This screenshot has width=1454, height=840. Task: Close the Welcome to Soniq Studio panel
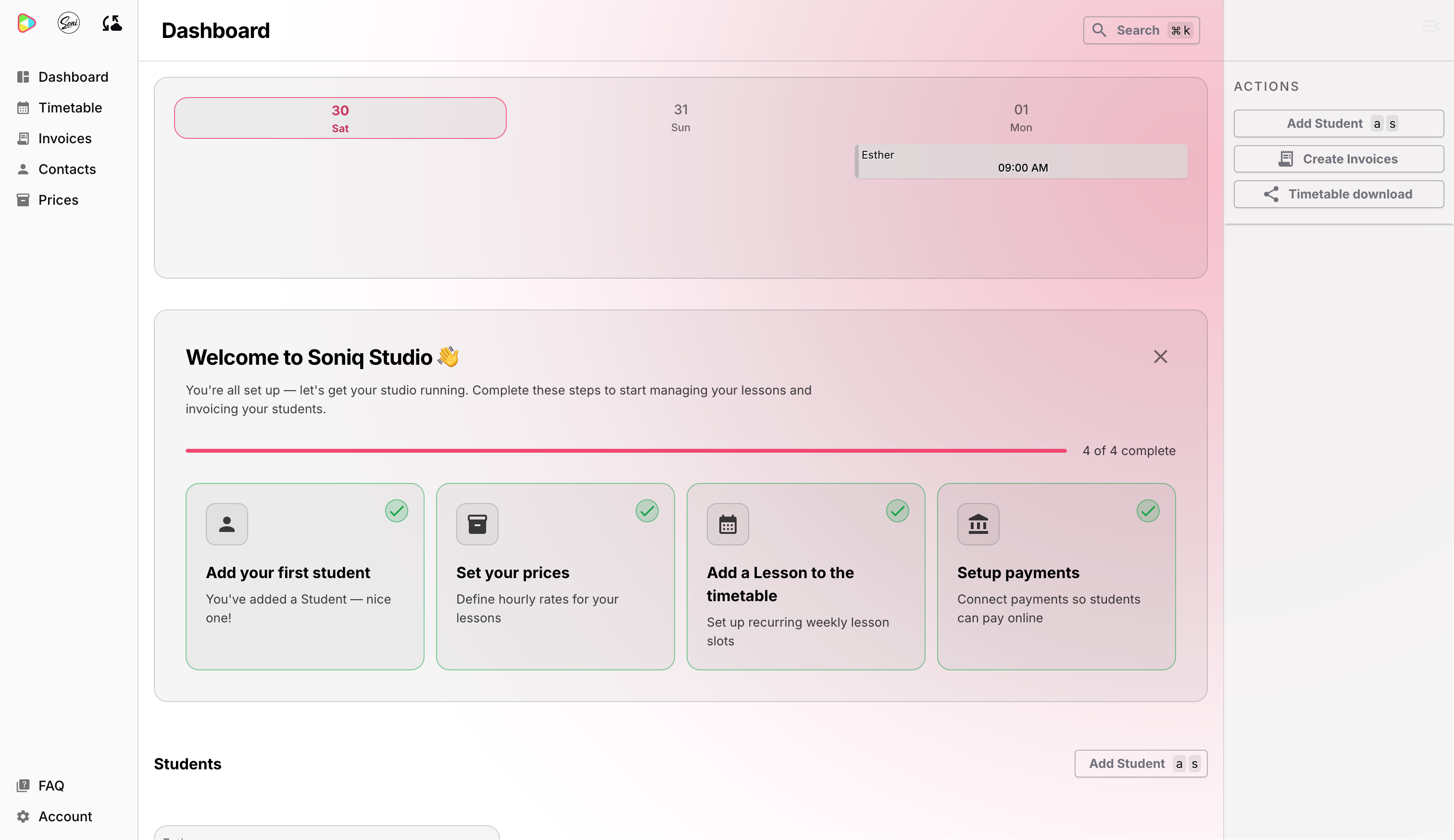point(1160,357)
